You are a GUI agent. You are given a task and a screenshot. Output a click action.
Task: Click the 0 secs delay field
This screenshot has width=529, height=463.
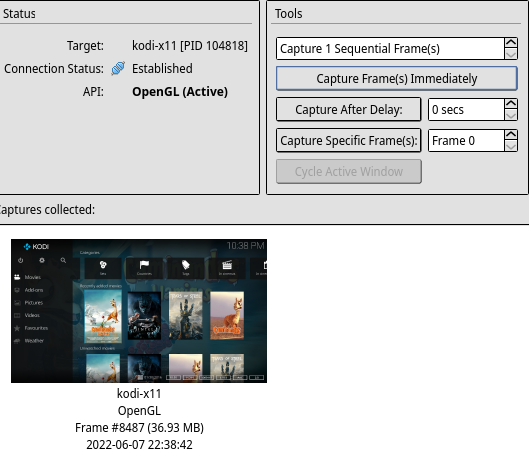tap(466, 109)
